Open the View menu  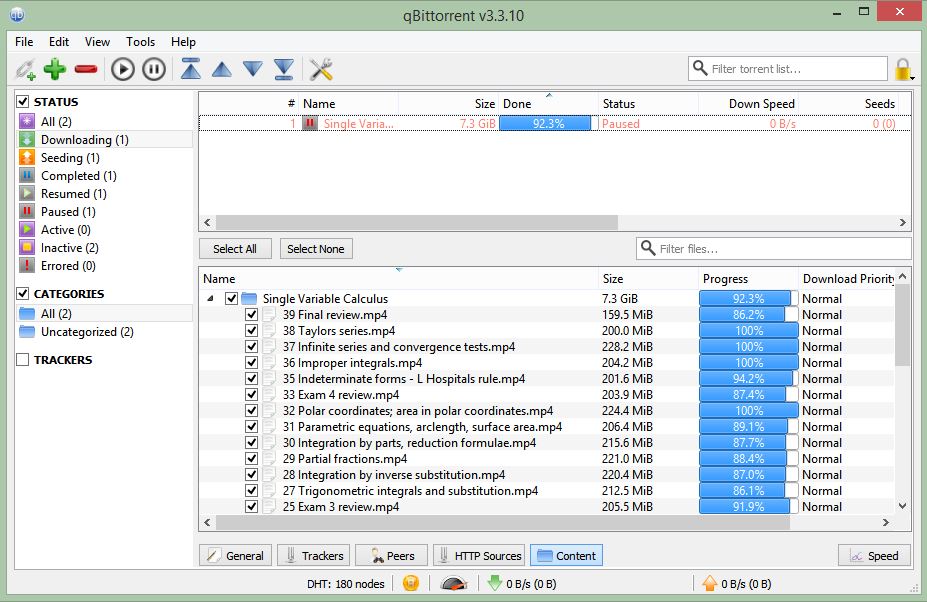(97, 42)
